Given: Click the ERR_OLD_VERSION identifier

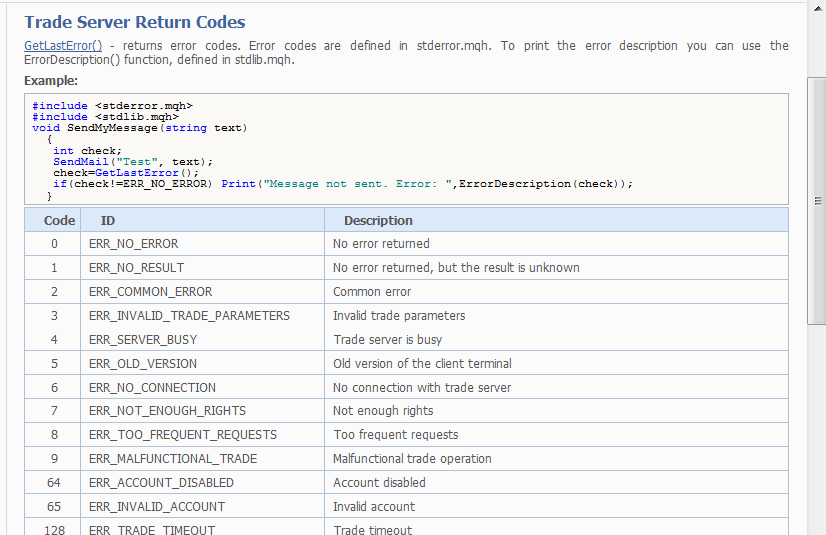Looking at the screenshot, I should pyautogui.click(x=143, y=364).
